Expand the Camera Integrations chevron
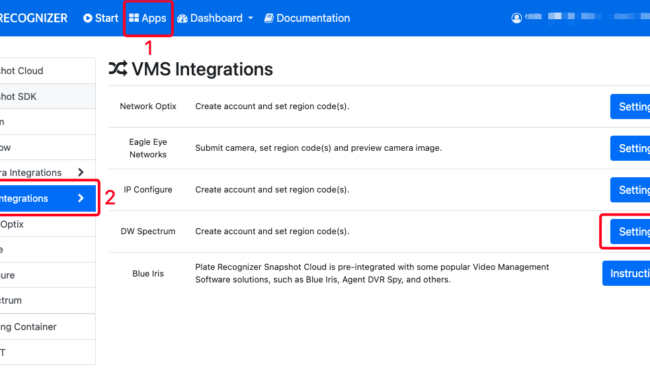Screen dimensions: 650x385 81,172
